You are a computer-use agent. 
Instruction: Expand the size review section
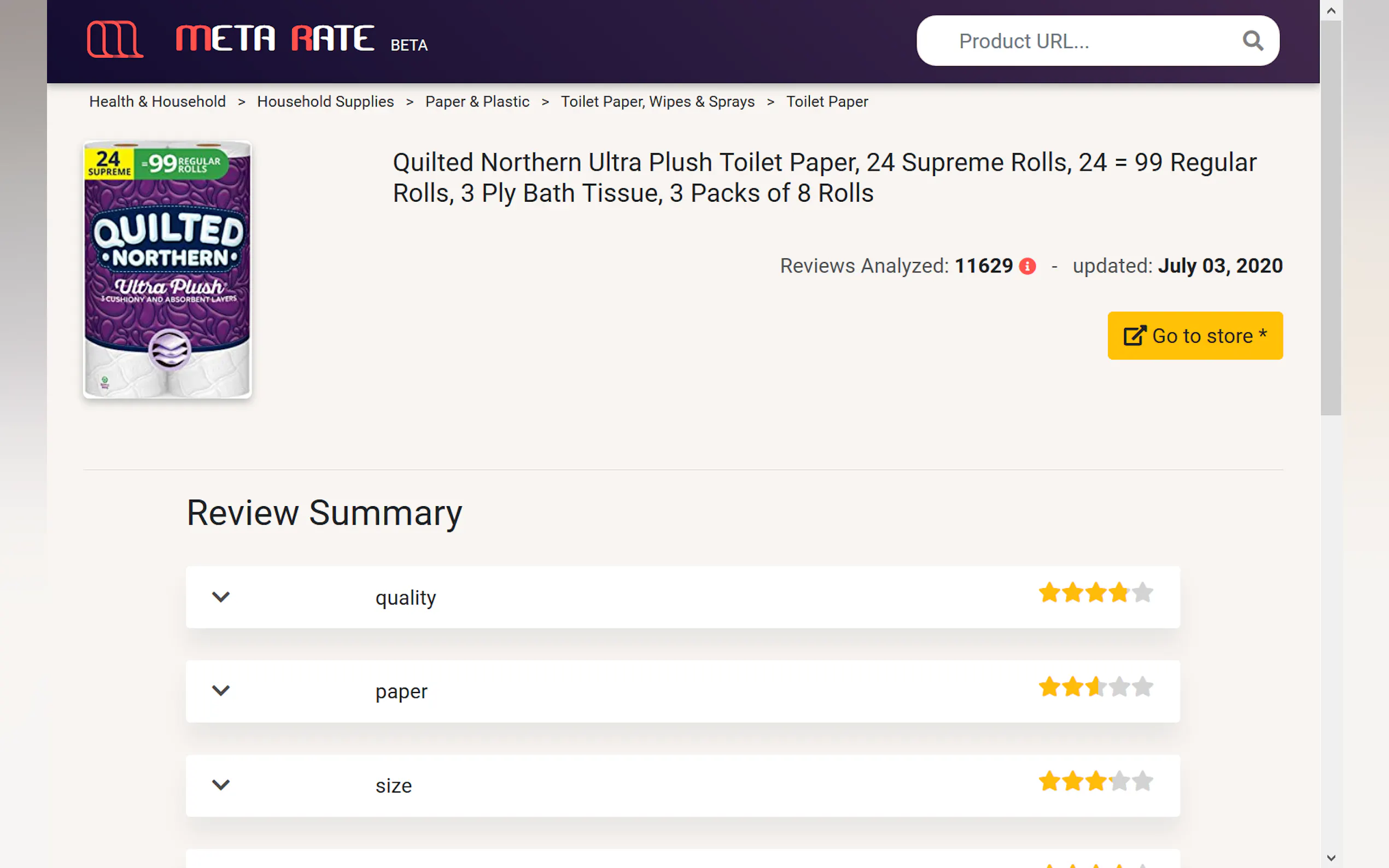[220, 785]
